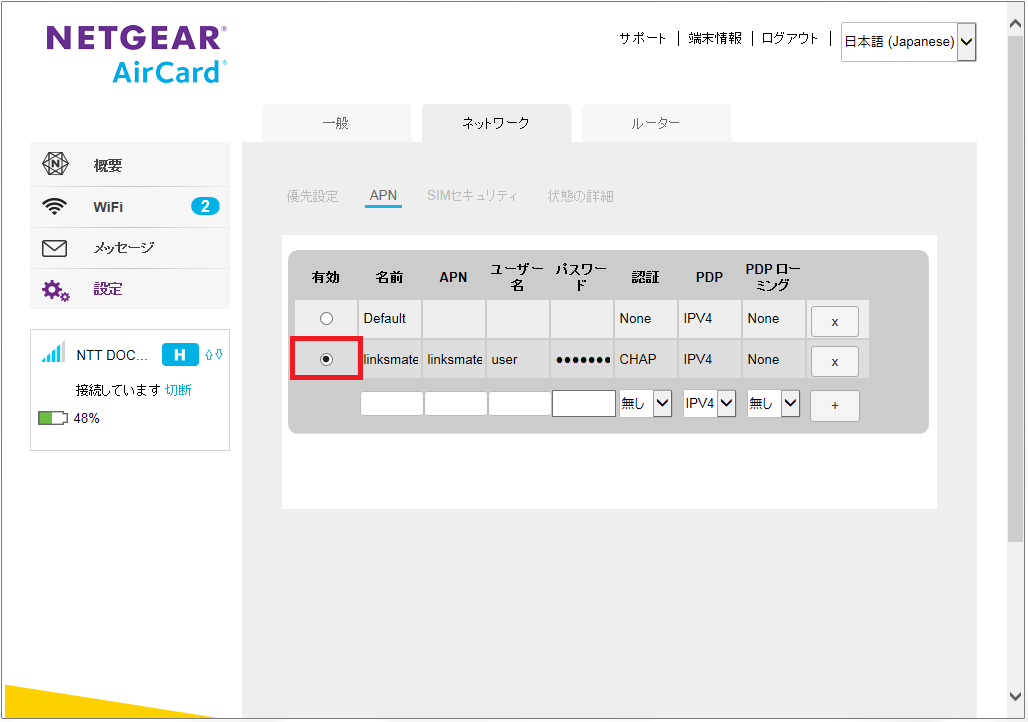Click the signal strength bars icon

pyautogui.click(x=53, y=352)
